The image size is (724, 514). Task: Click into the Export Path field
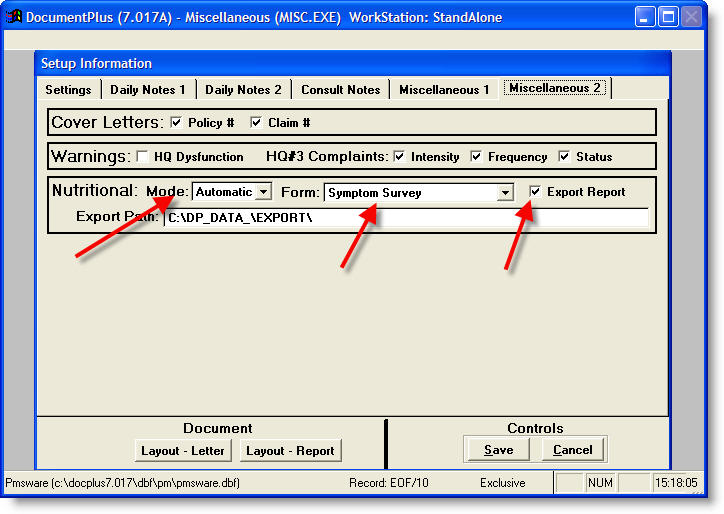[x=405, y=217]
